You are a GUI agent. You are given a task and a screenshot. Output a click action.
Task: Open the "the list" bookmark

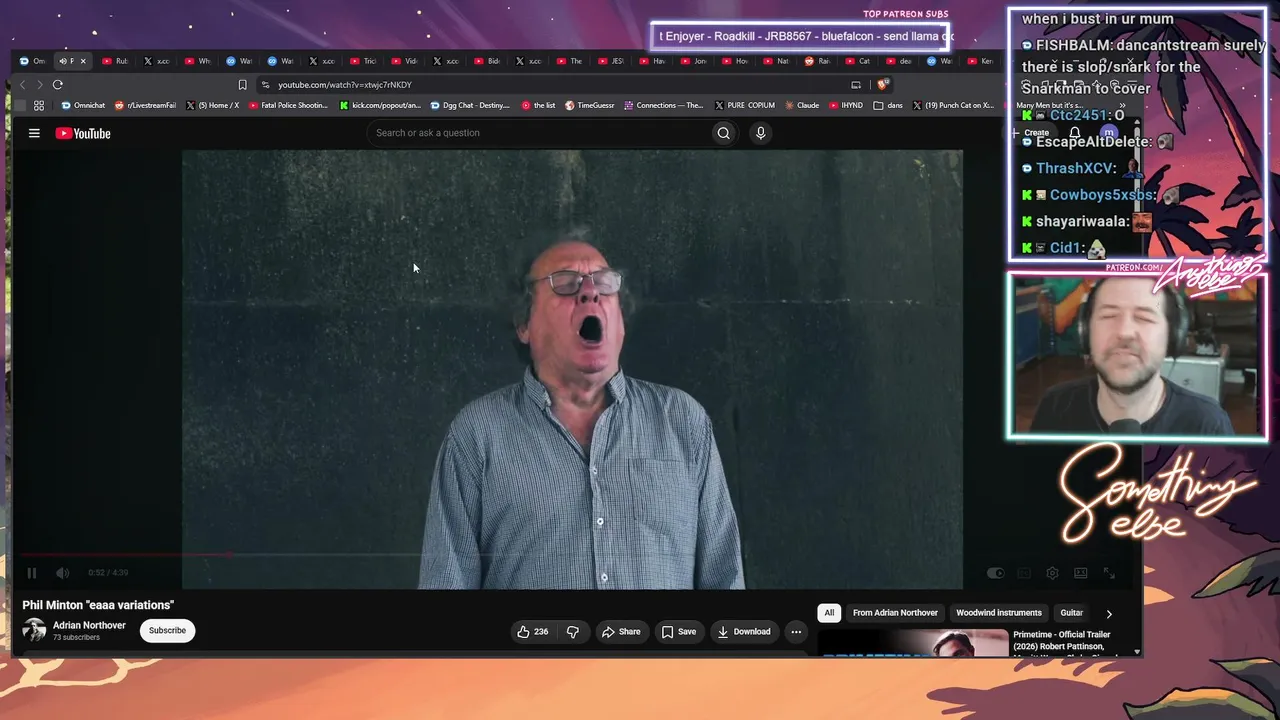coord(539,105)
